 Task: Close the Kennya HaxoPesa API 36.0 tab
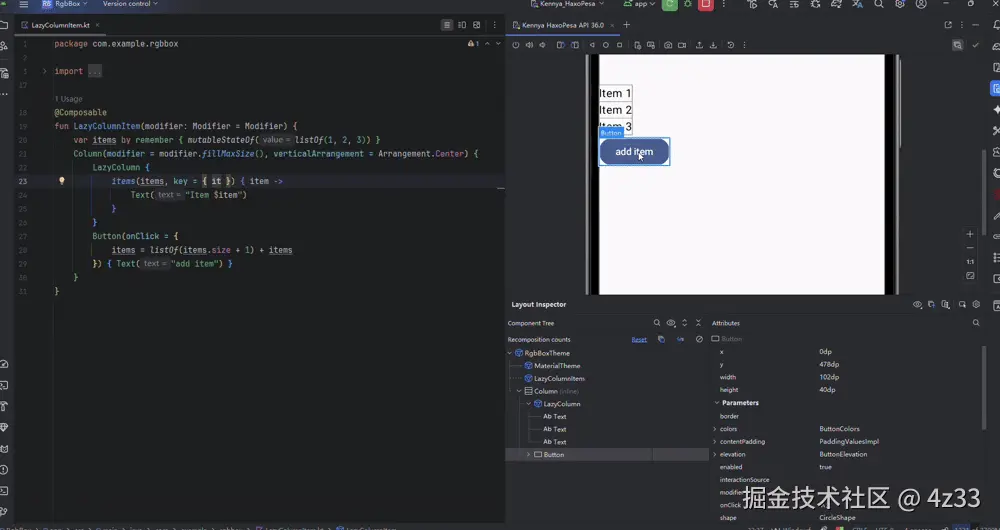pyautogui.click(x=612, y=26)
